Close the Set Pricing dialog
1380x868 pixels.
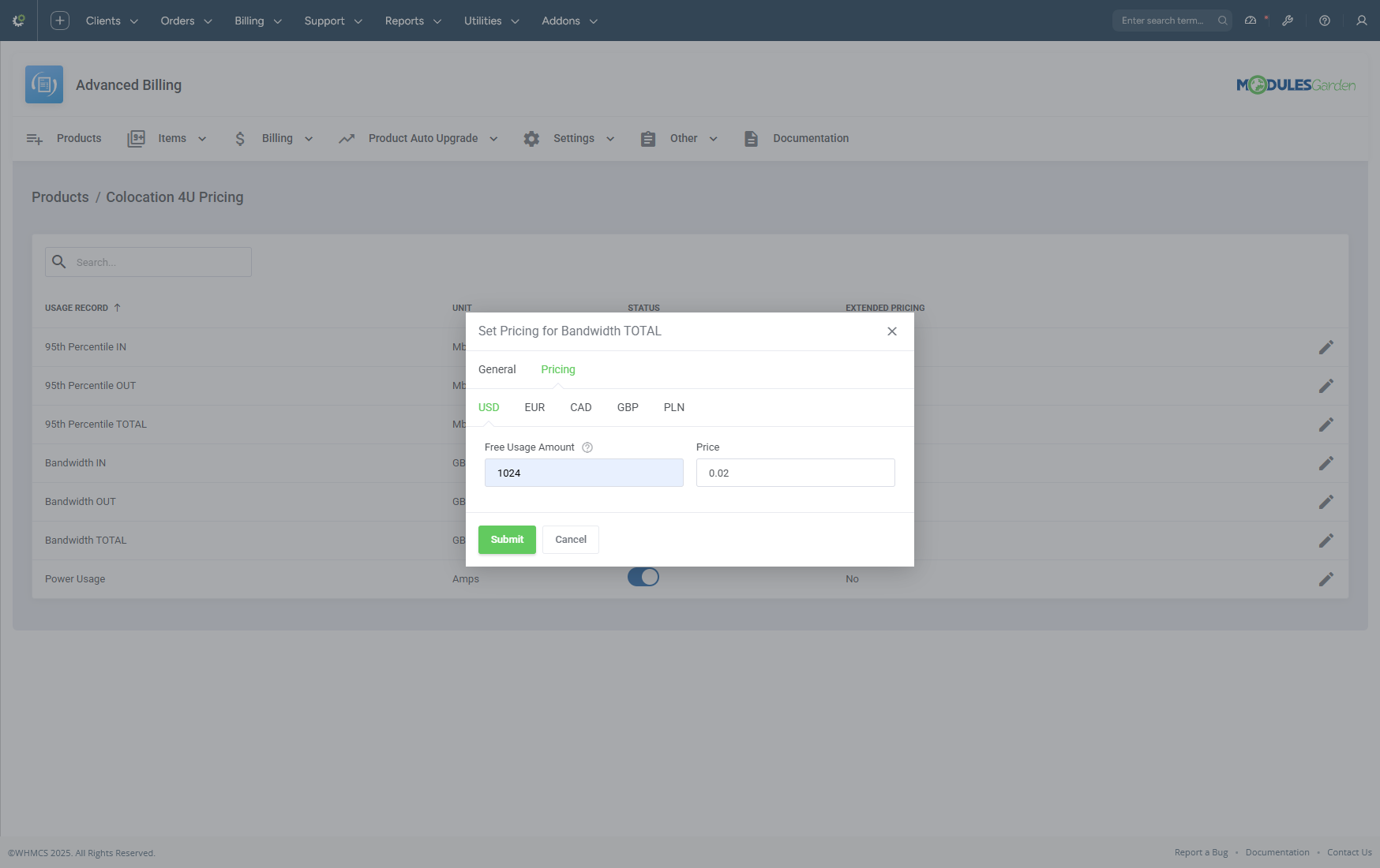892,331
